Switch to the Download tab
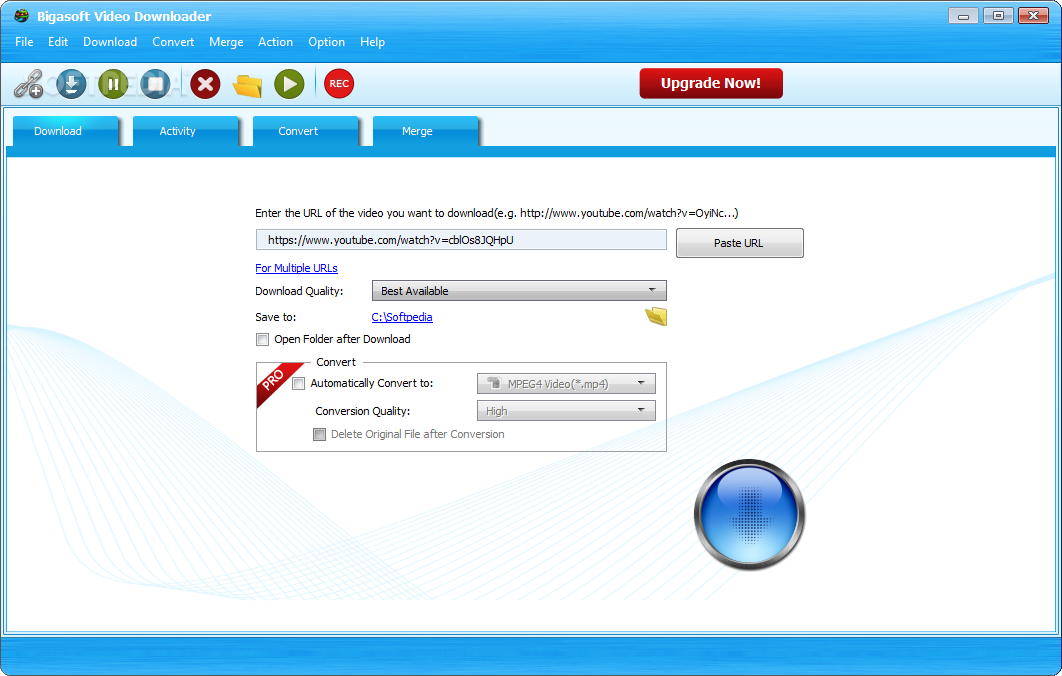1062x676 pixels. coord(66,131)
